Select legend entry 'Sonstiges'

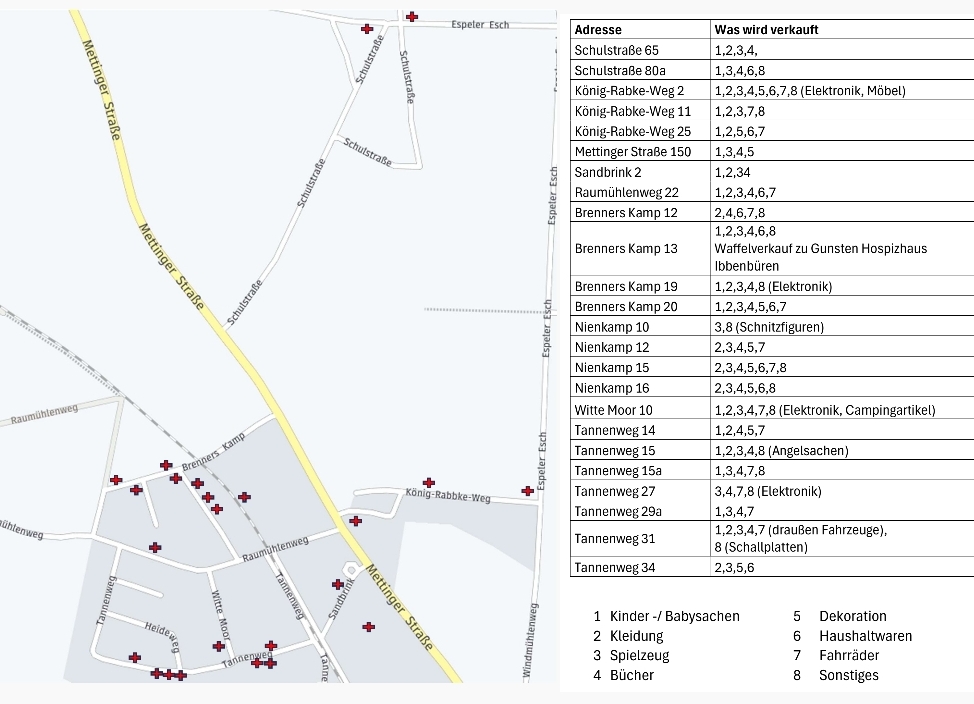(849, 675)
